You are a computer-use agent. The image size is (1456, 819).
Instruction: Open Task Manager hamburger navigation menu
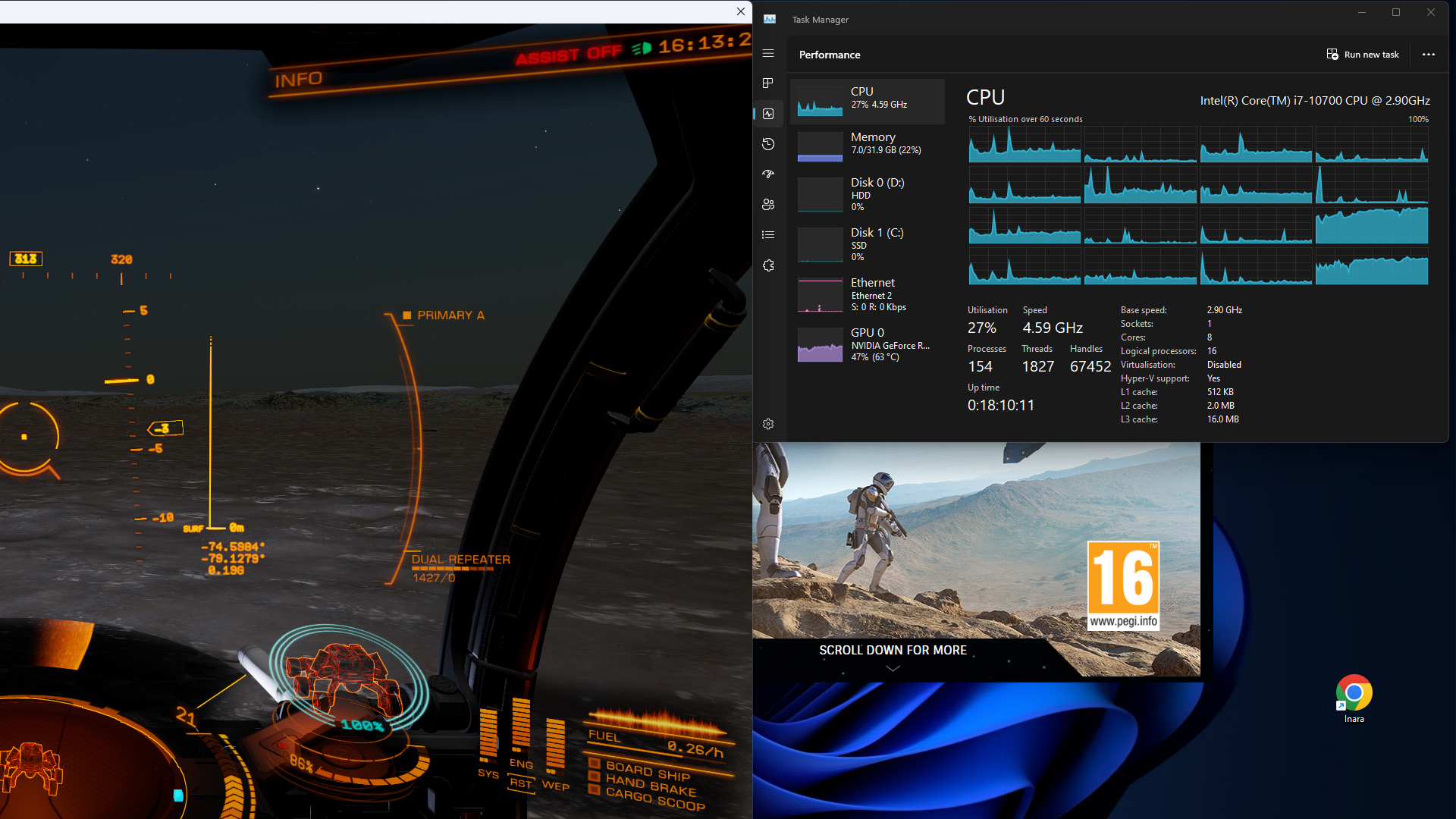pyautogui.click(x=768, y=53)
